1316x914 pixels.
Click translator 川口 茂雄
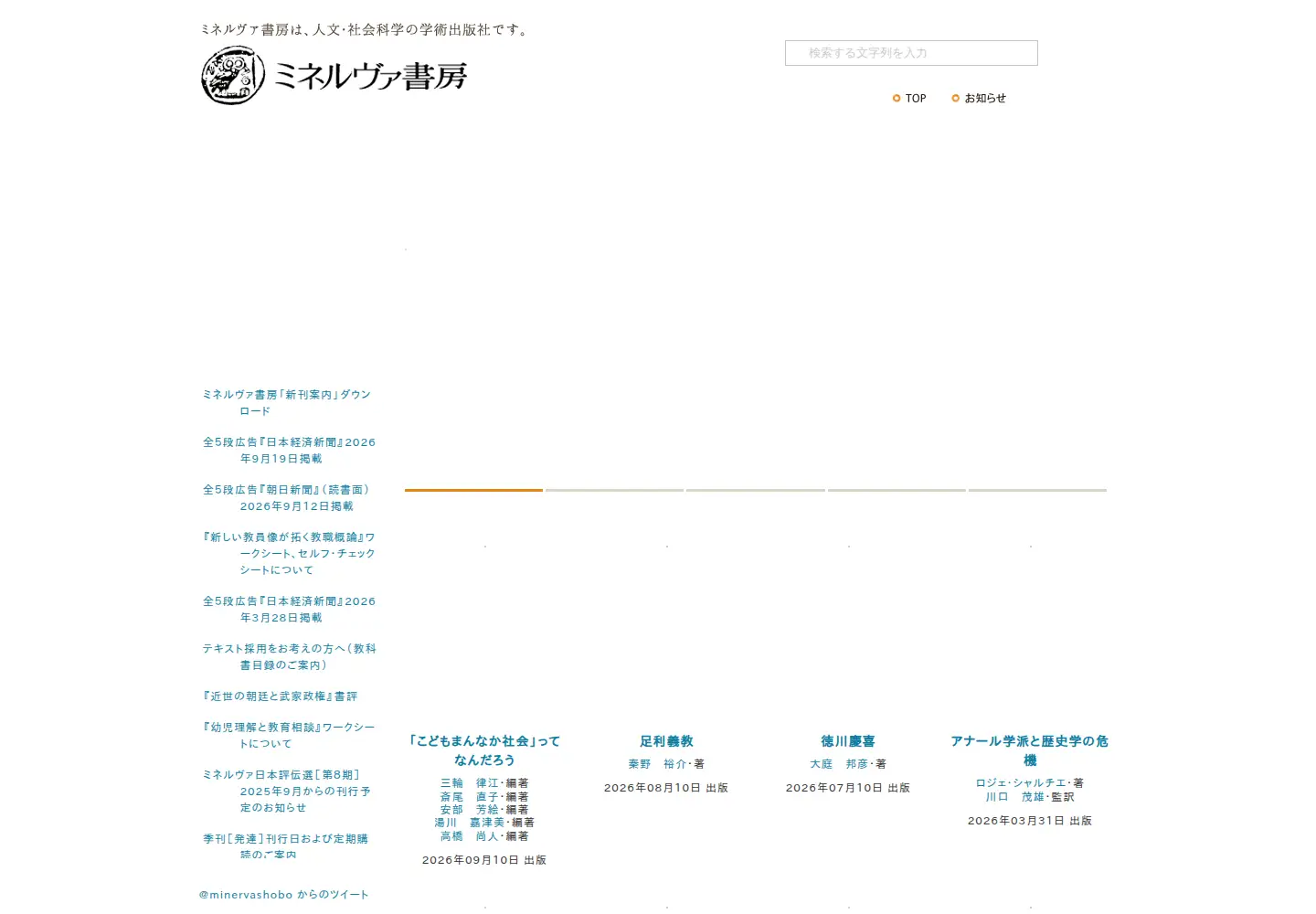click(x=1014, y=797)
